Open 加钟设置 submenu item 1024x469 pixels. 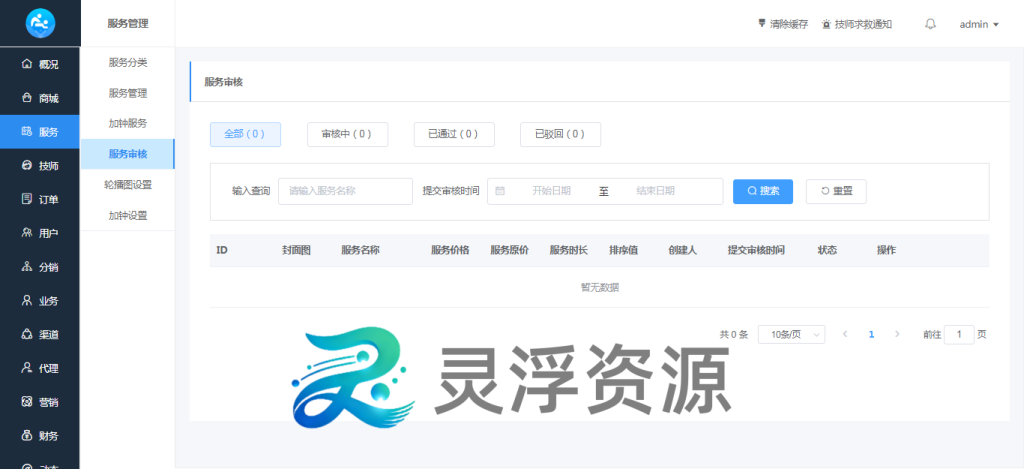[x=128, y=216]
